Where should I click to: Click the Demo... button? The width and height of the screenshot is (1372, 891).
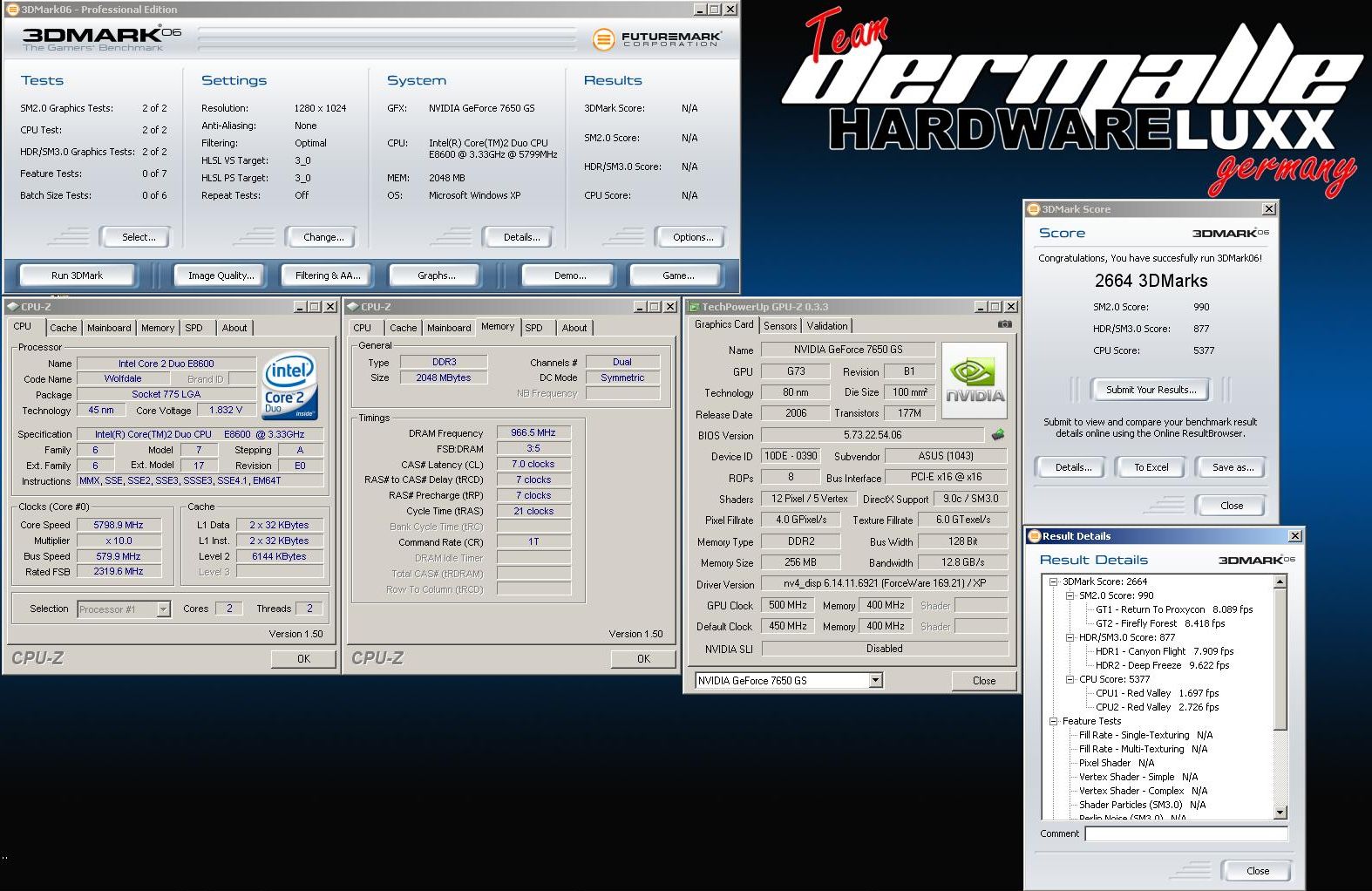coord(570,275)
